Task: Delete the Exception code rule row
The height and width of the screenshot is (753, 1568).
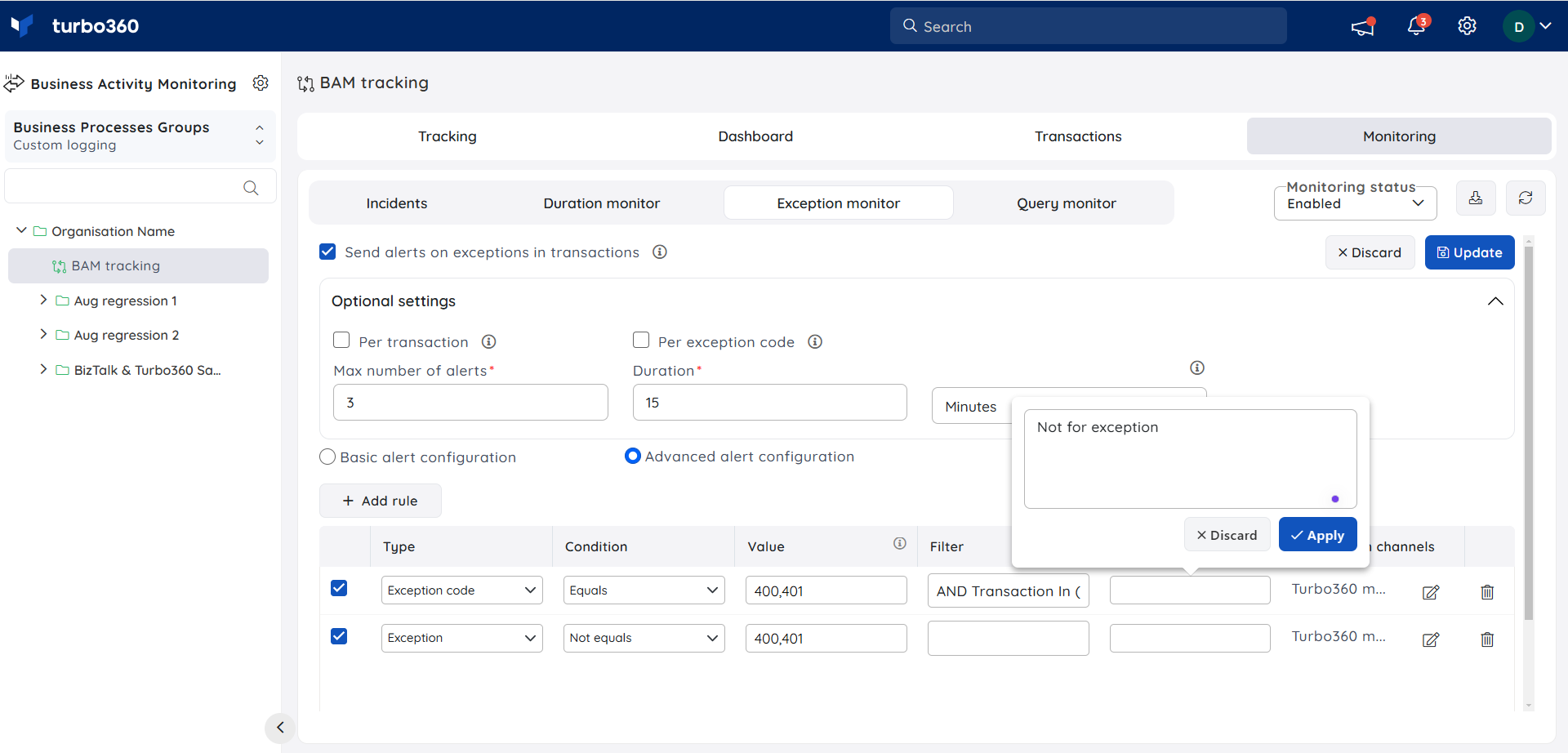Action: pyautogui.click(x=1487, y=592)
